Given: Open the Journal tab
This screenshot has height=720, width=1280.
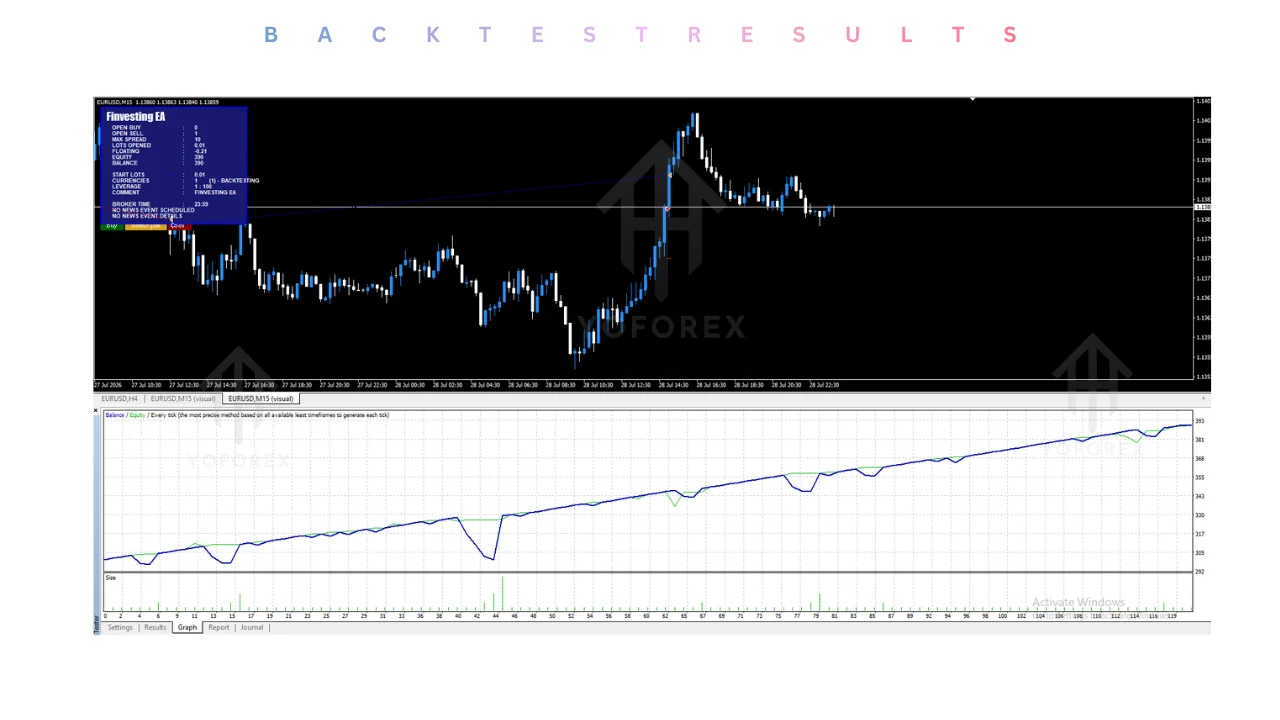Looking at the screenshot, I should tap(252, 627).
